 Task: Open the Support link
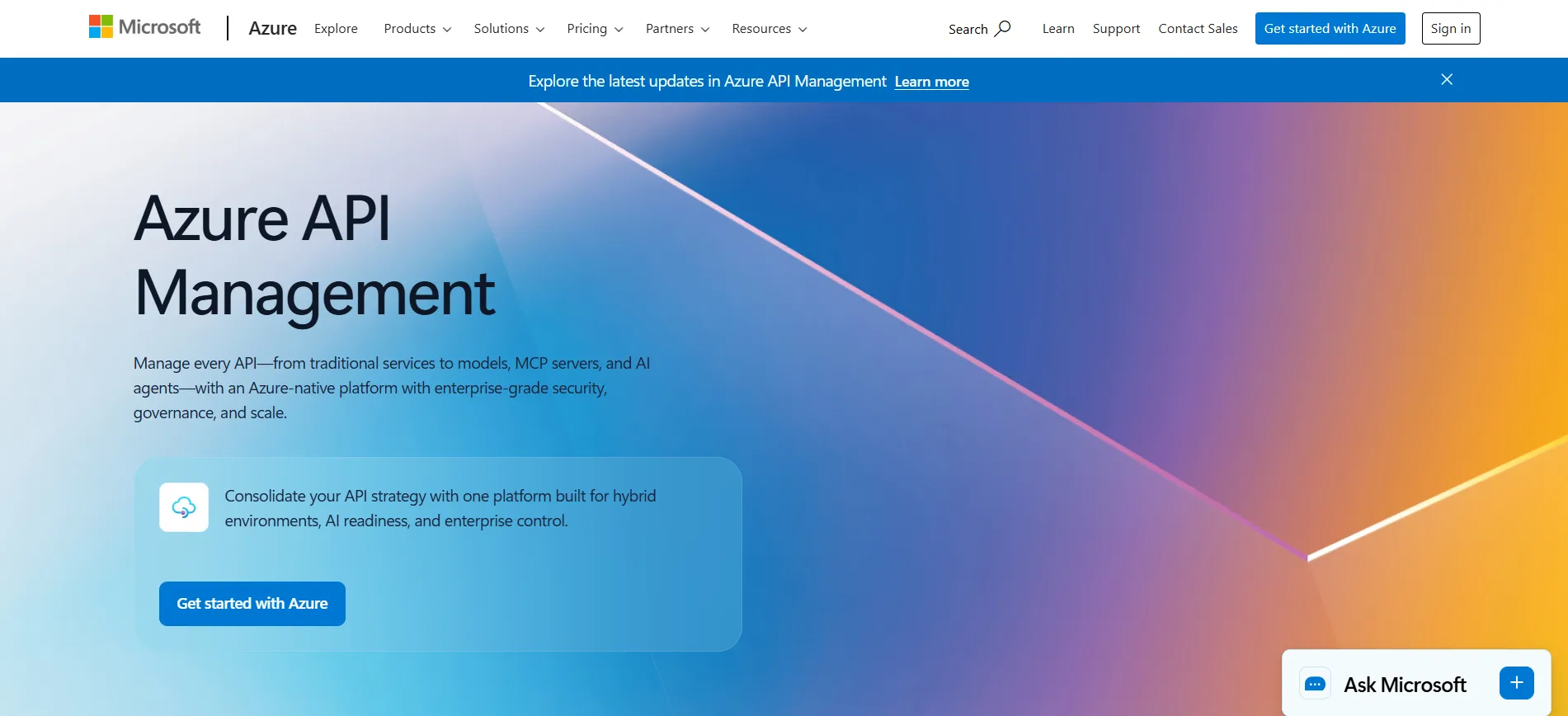click(x=1116, y=29)
